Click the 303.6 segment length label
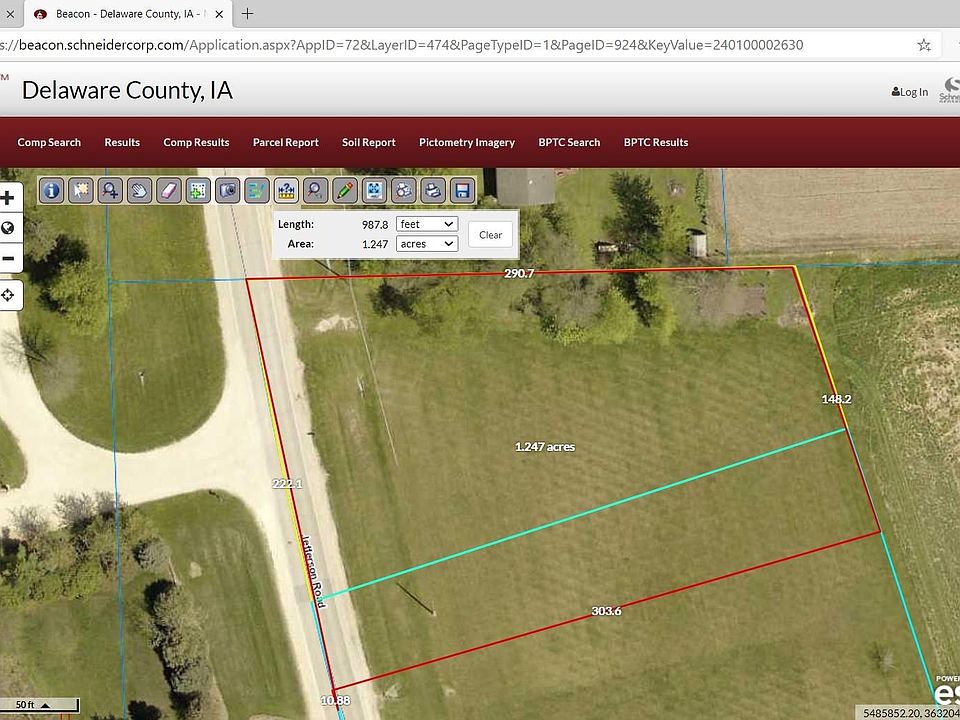The image size is (960, 720). click(606, 611)
